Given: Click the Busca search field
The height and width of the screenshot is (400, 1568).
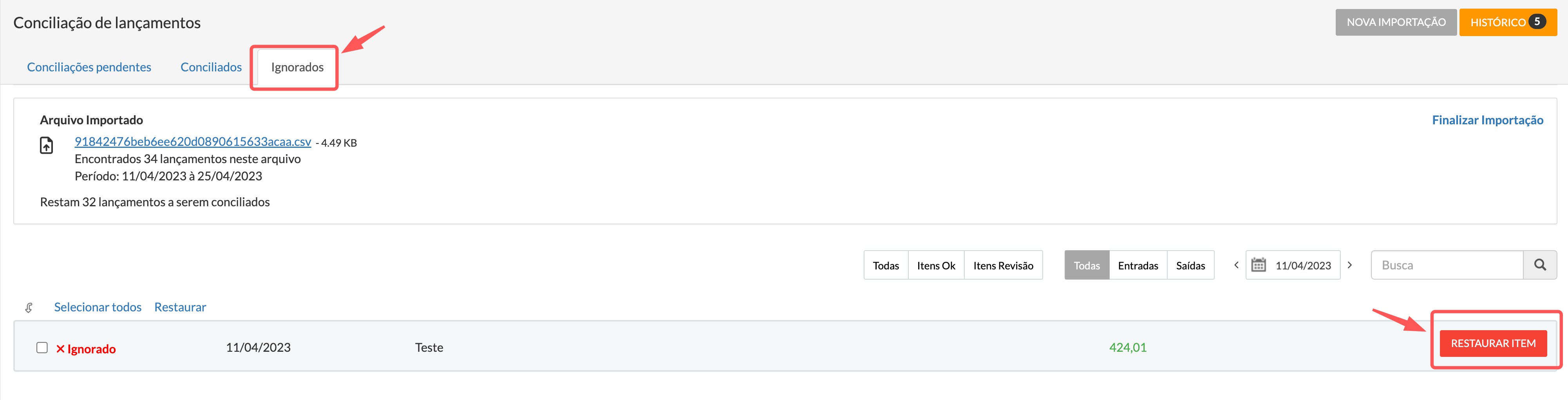Looking at the screenshot, I should pos(1447,265).
